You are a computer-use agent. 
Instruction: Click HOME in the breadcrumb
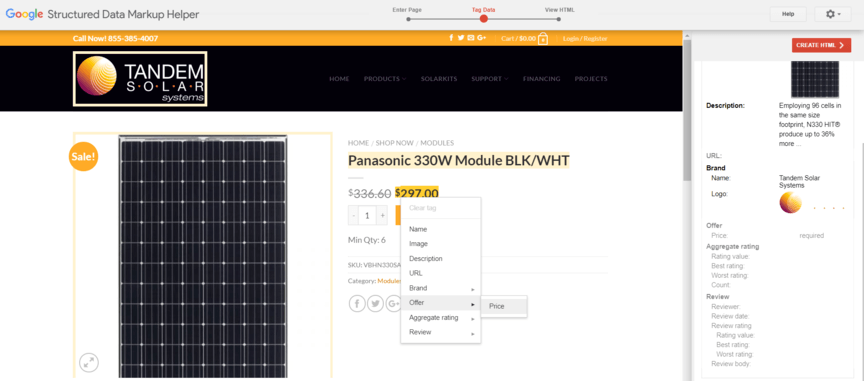click(x=358, y=143)
